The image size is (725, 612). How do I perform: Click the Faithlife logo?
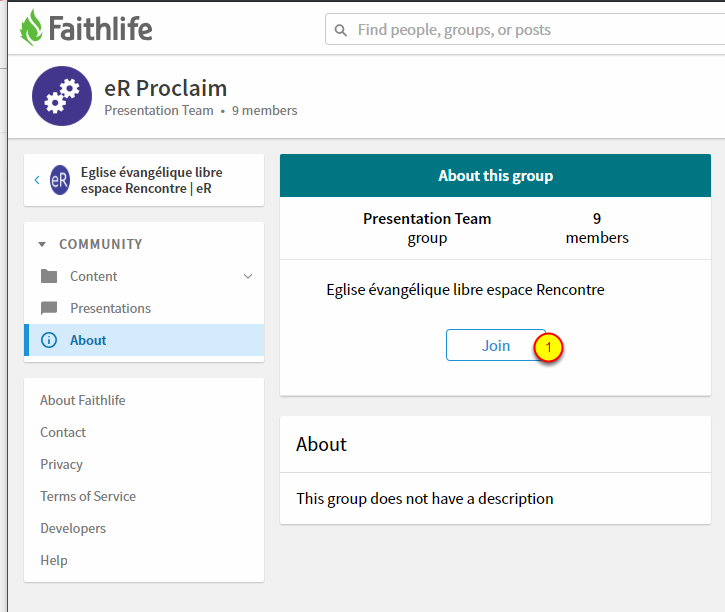click(x=86, y=28)
